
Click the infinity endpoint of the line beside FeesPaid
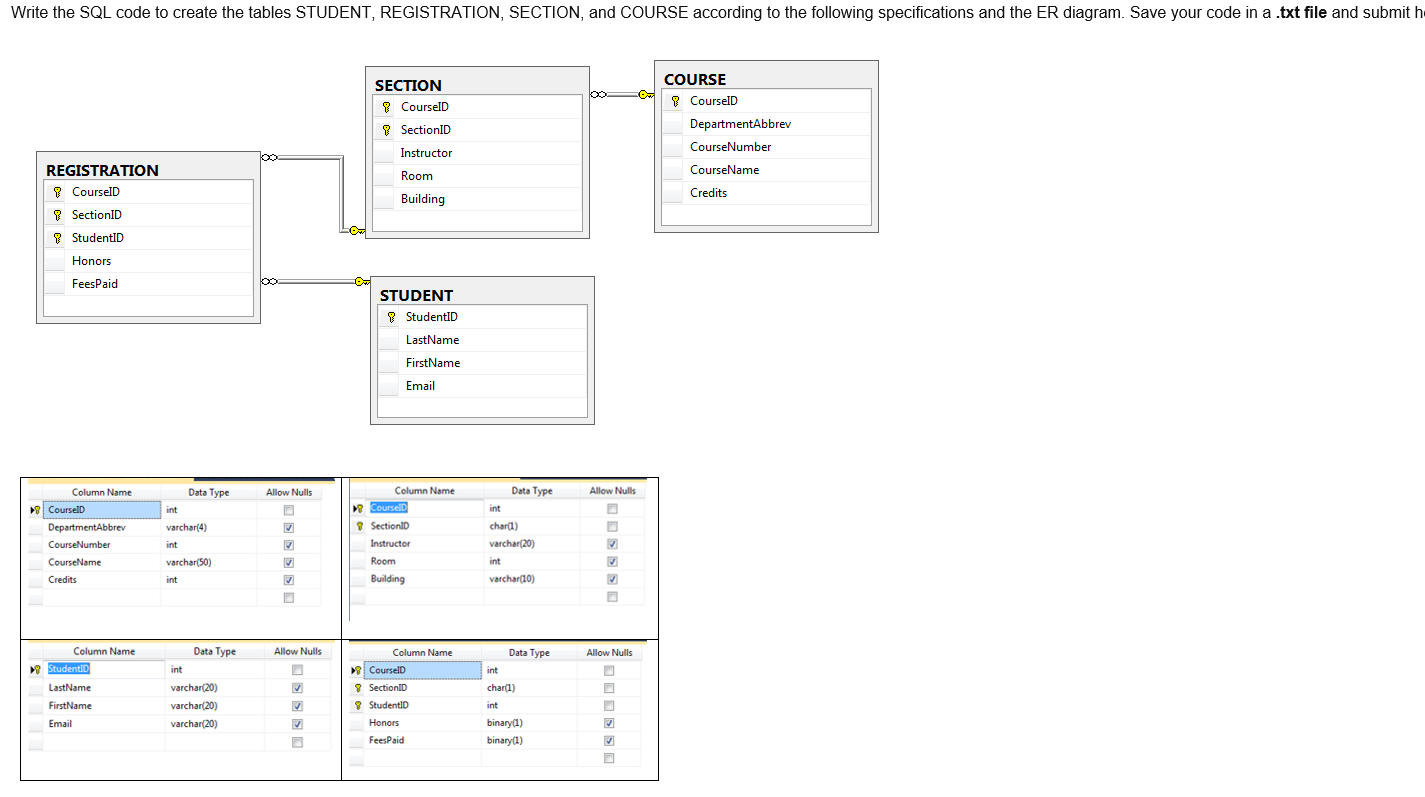269,282
